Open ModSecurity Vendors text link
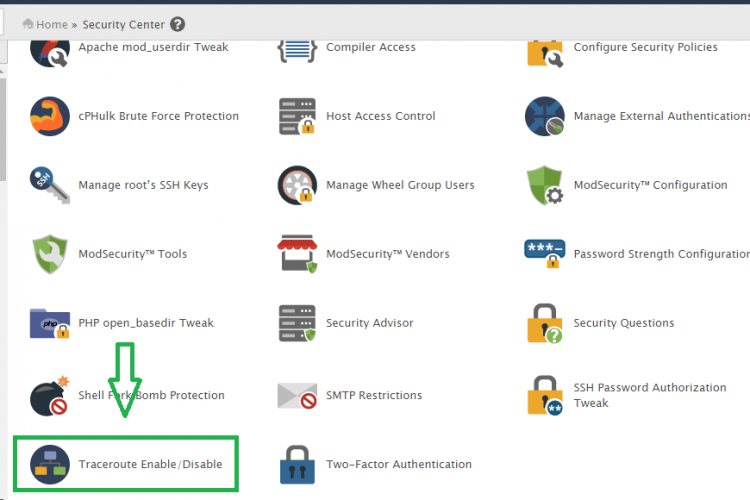750x500 pixels. [x=388, y=254]
